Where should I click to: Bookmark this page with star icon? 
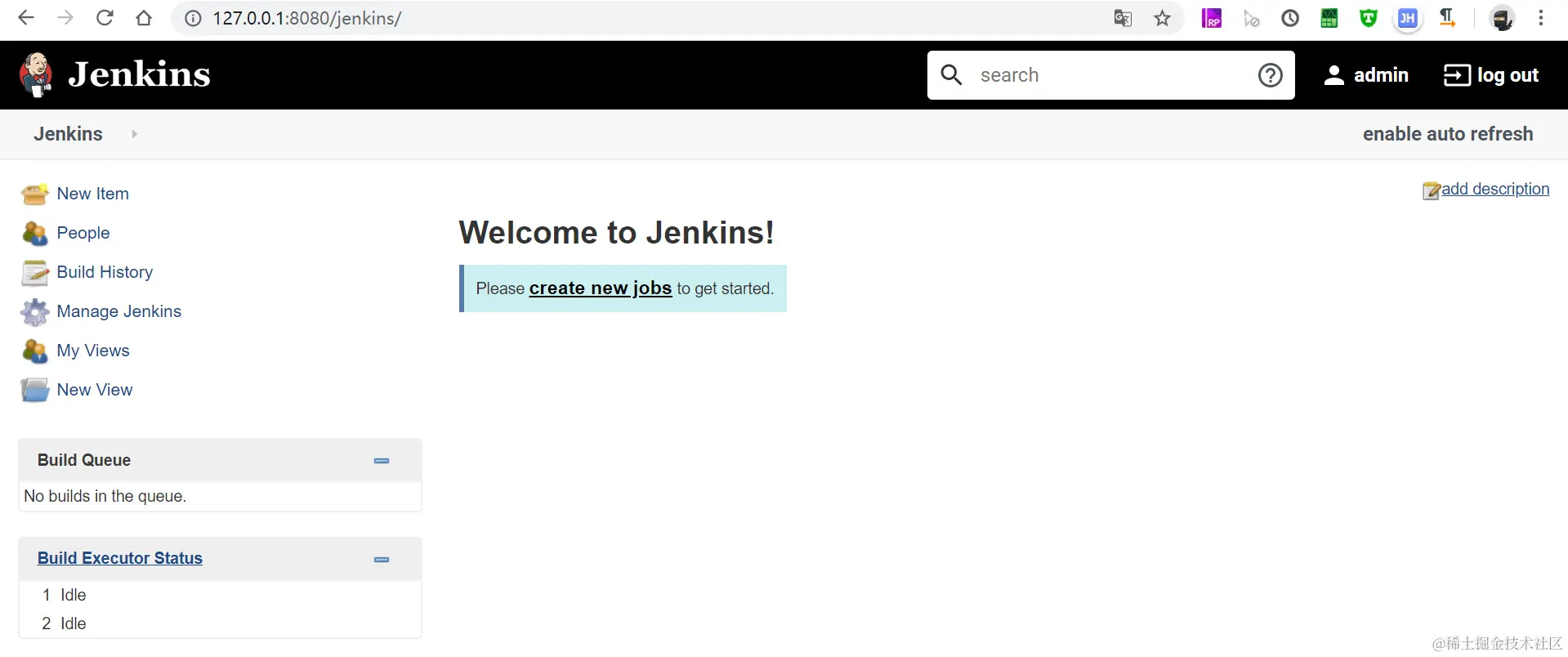[x=1162, y=19]
